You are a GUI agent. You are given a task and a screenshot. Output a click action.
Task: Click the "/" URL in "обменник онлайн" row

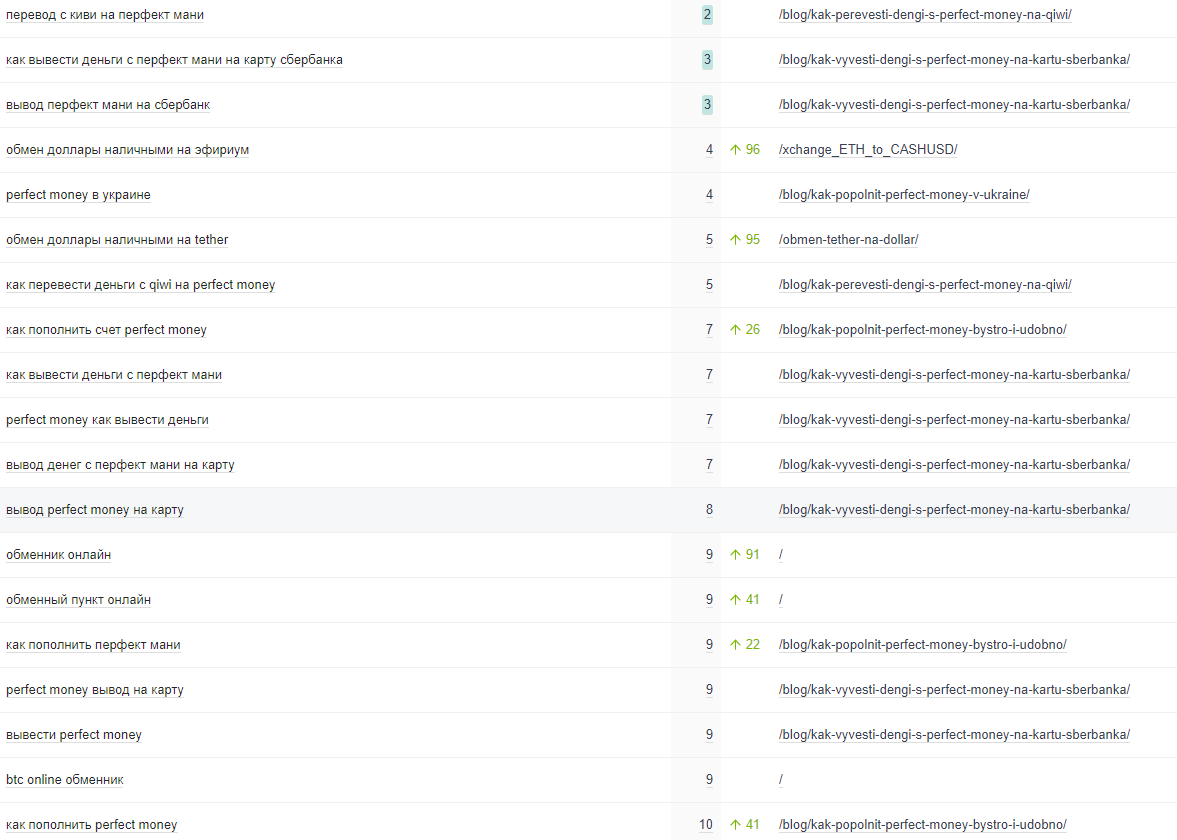pyautogui.click(x=781, y=555)
